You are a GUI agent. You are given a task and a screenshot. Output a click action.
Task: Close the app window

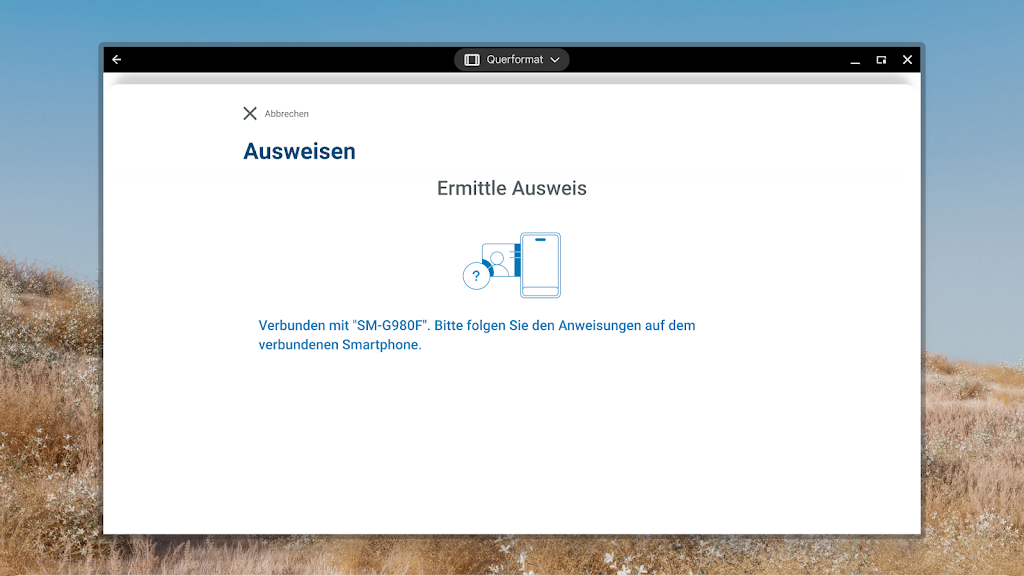(907, 60)
